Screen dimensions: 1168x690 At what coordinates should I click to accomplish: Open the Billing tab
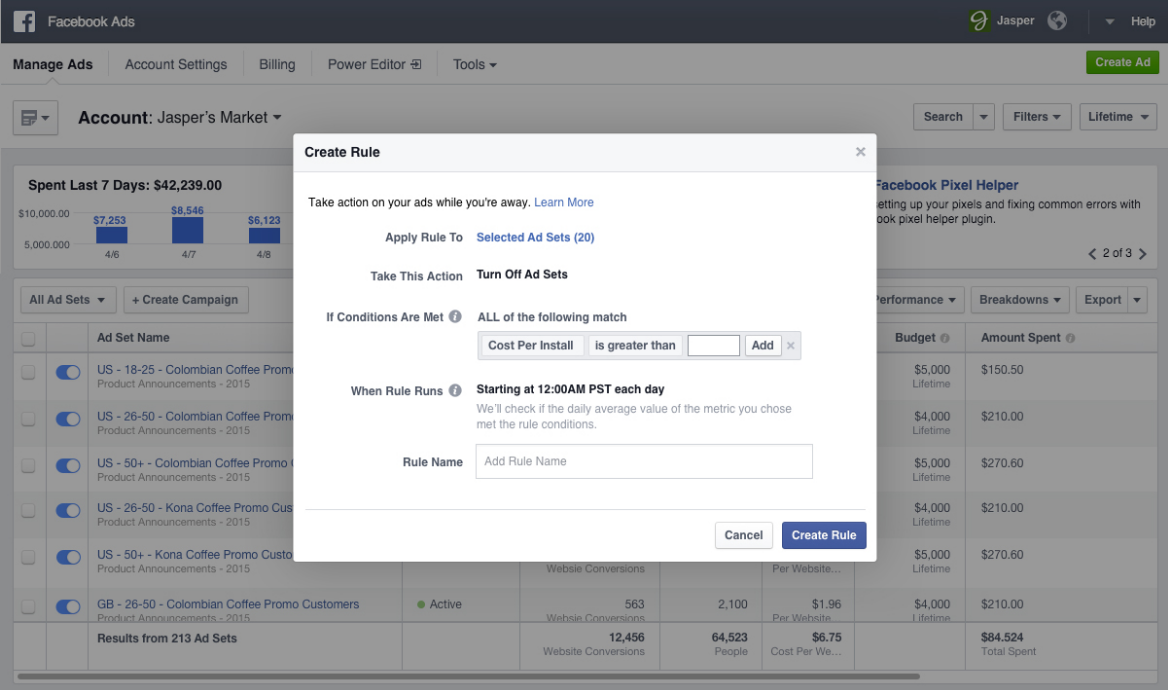coord(277,65)
